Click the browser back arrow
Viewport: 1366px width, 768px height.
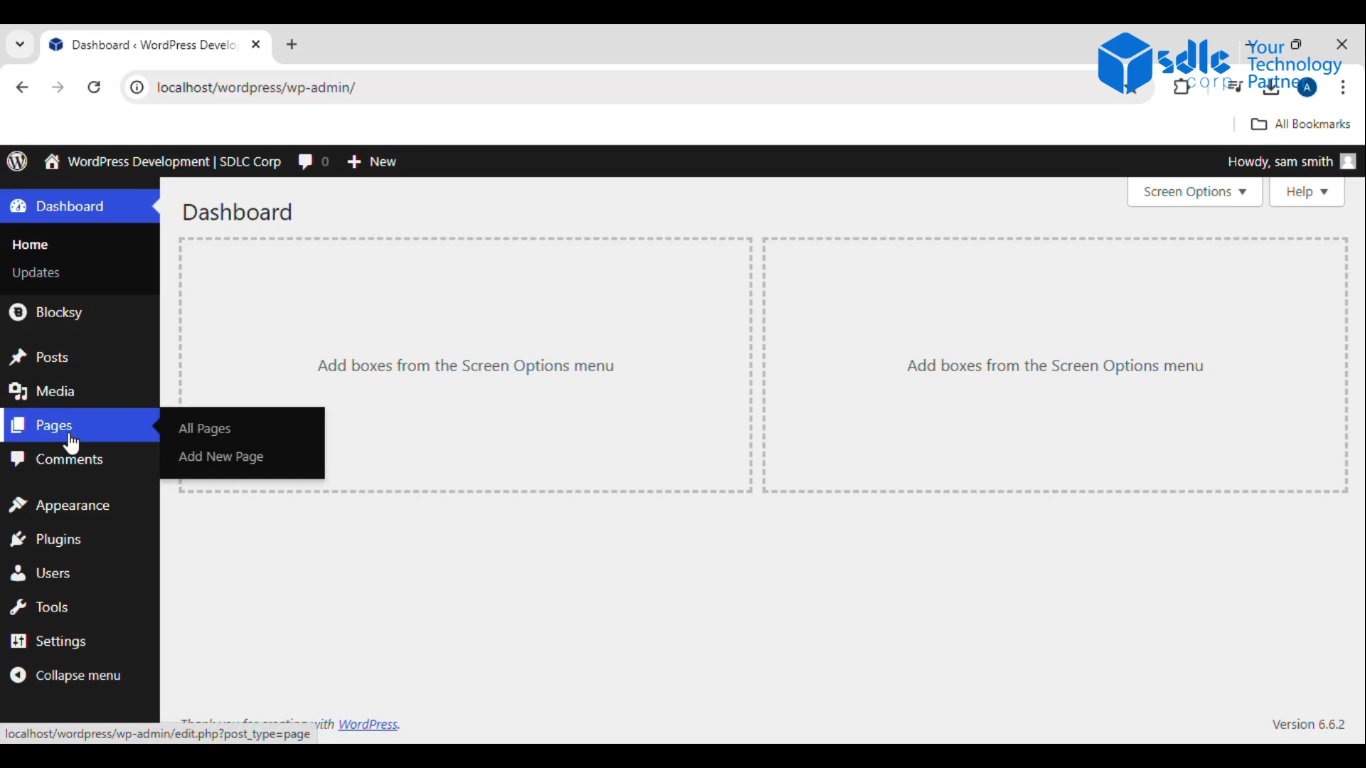click(22, 87)
